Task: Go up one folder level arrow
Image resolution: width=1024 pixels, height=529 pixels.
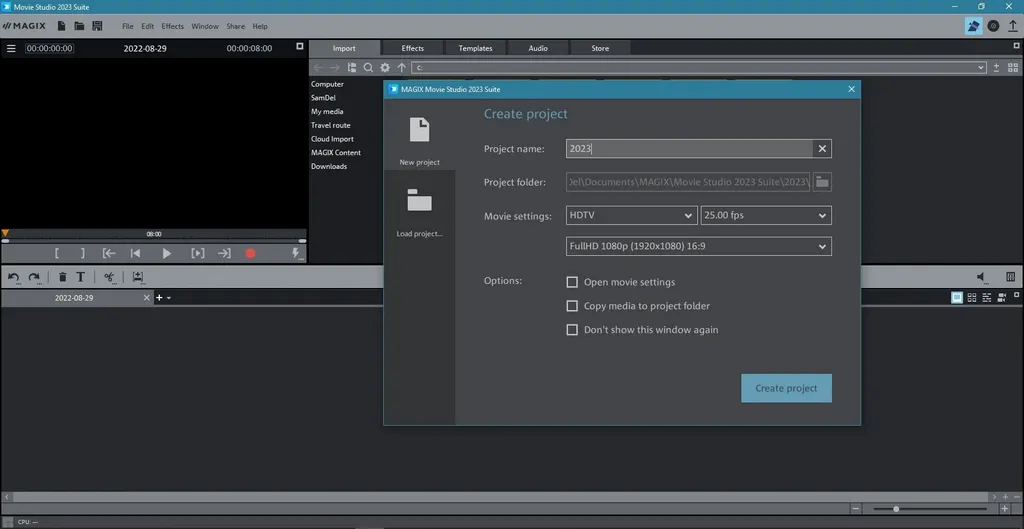Action: (402, 68)
